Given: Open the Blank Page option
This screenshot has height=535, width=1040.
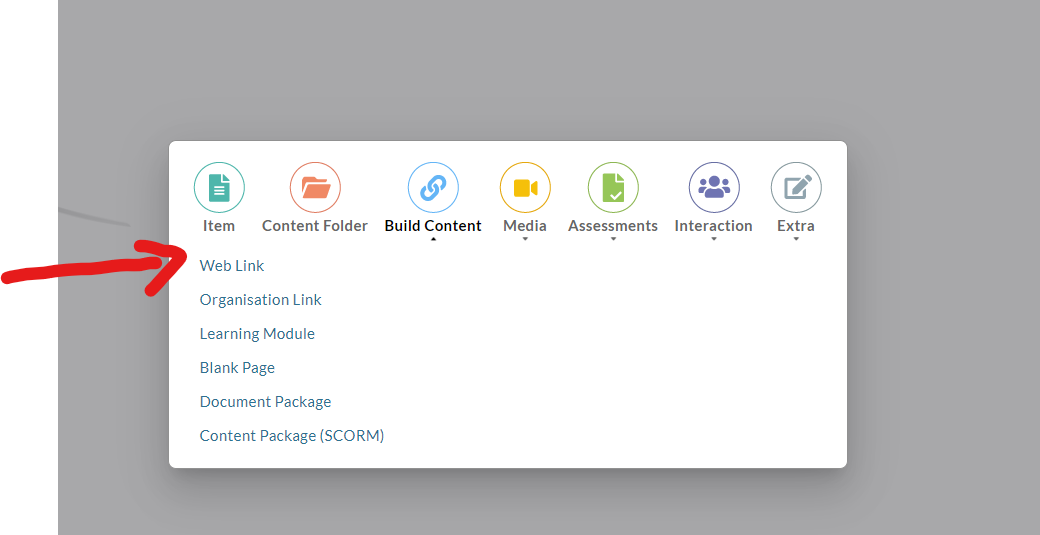Looking at the screenshot, I should click(x=237, y=368).
